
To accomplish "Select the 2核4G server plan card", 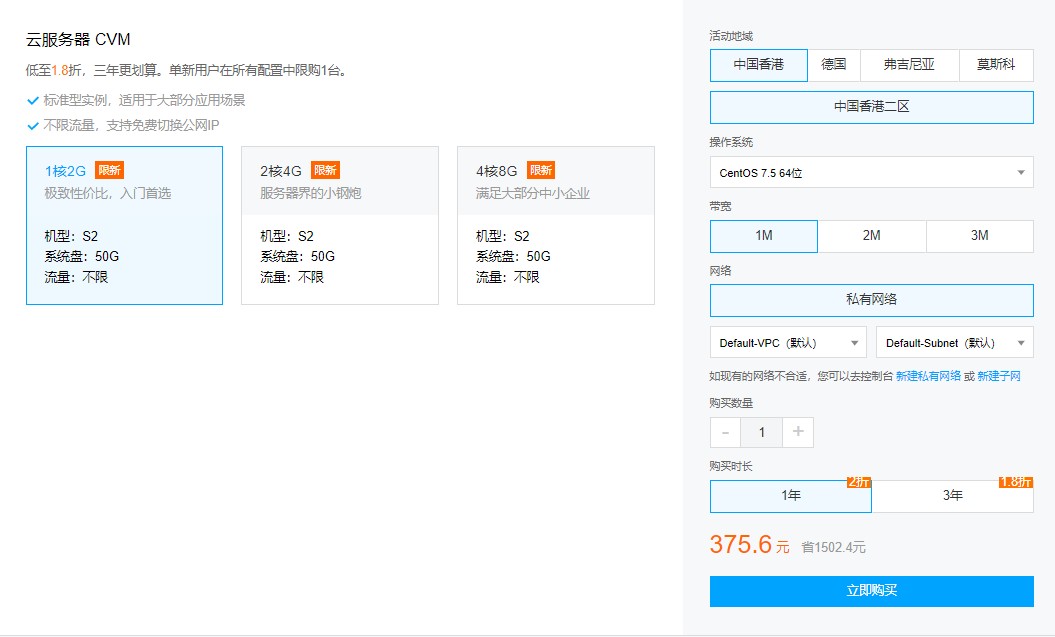I will [340, 225].
